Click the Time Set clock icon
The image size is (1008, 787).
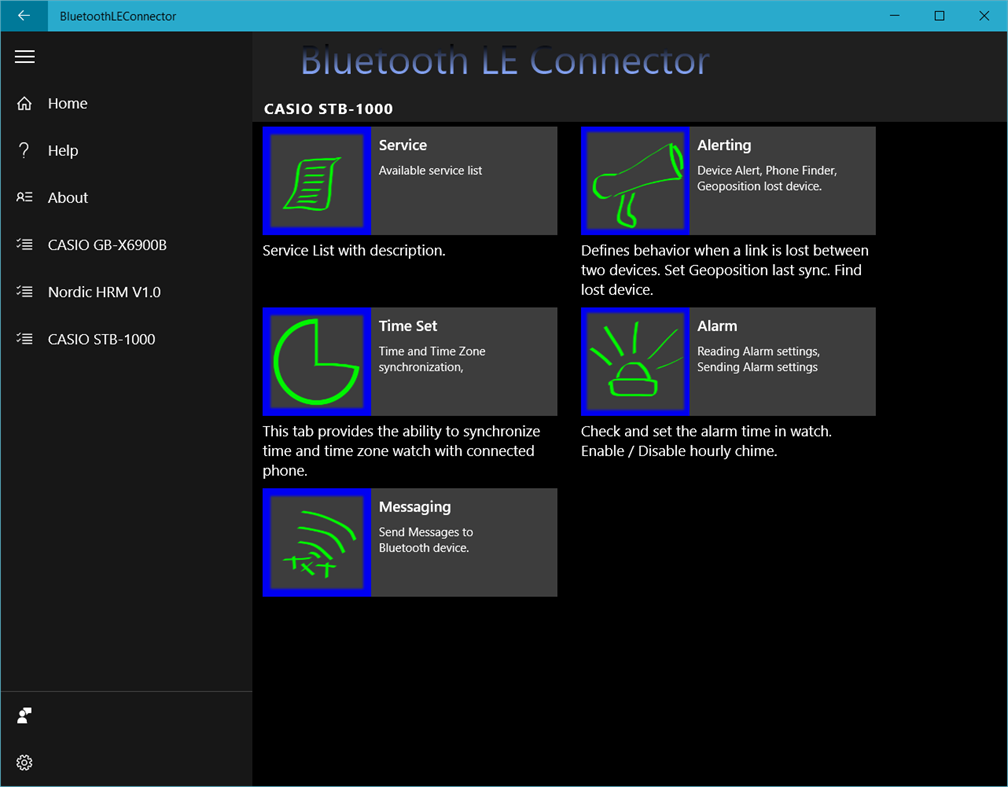click(316, 361)
